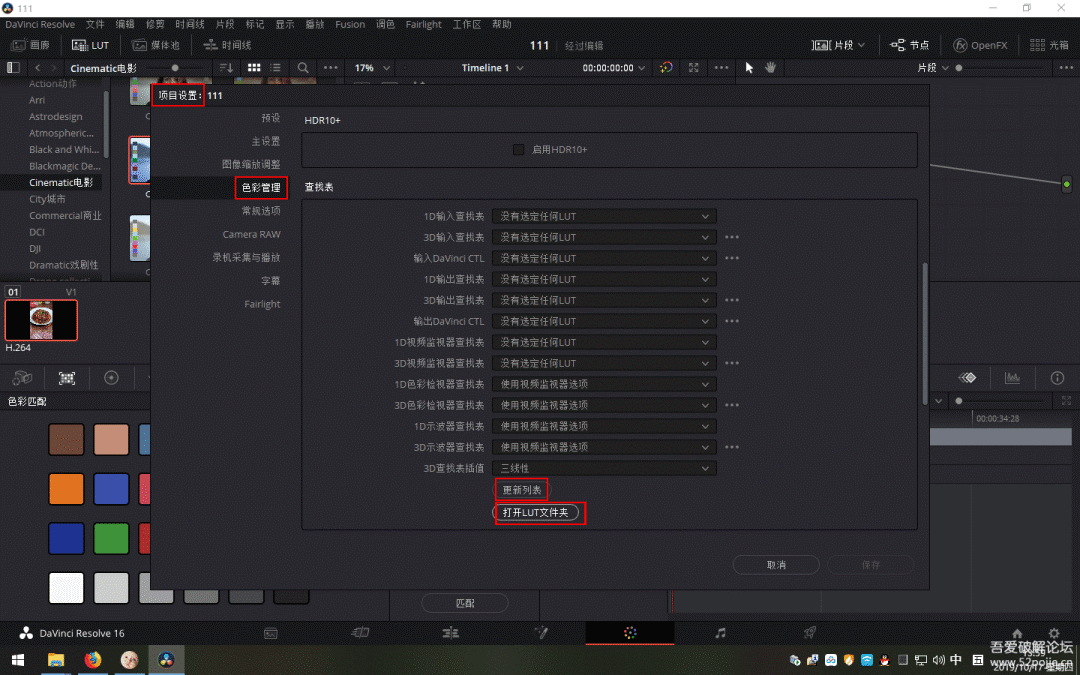Select the 主设置 settings tab

266,141
